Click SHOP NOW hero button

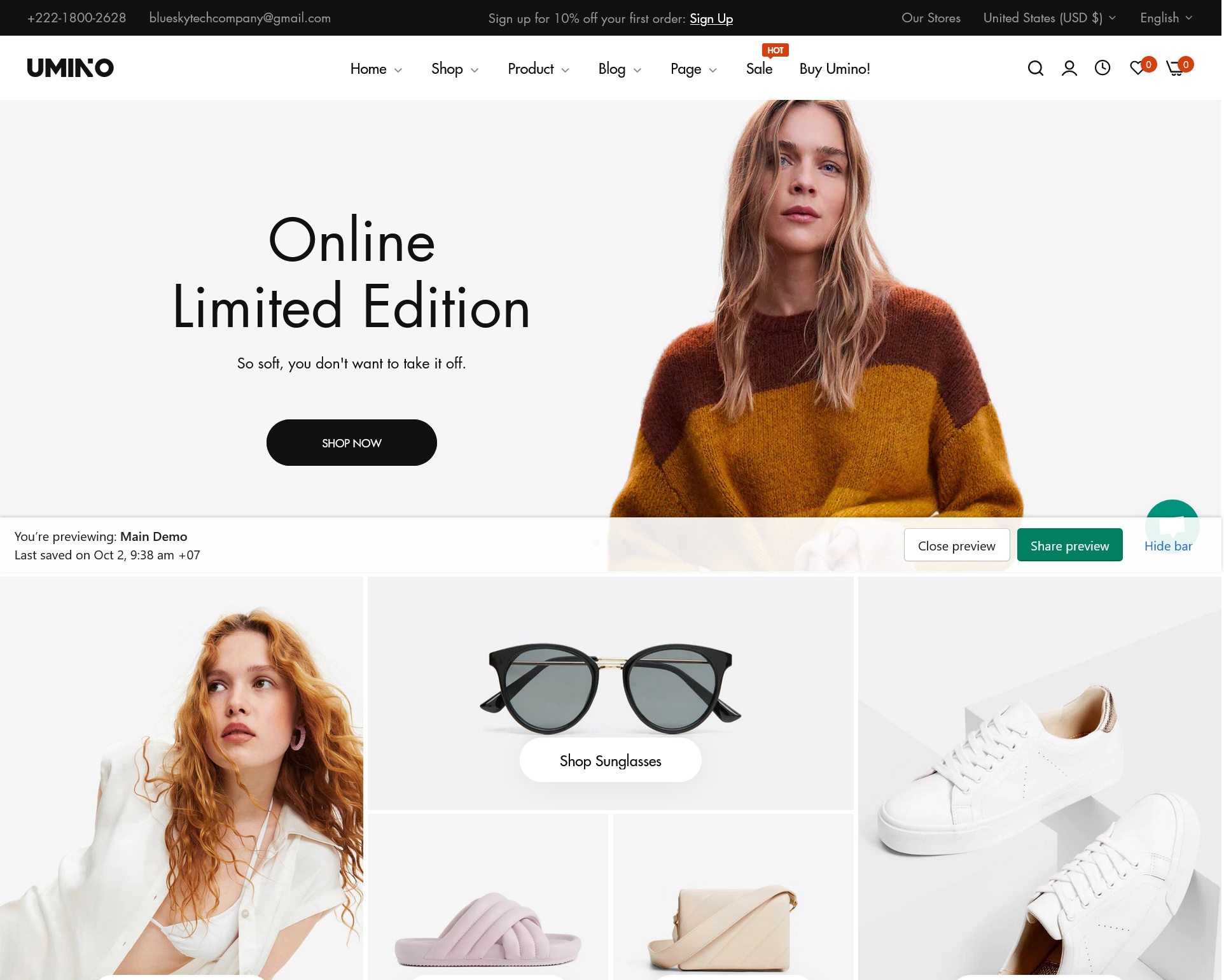coord(352,442)
